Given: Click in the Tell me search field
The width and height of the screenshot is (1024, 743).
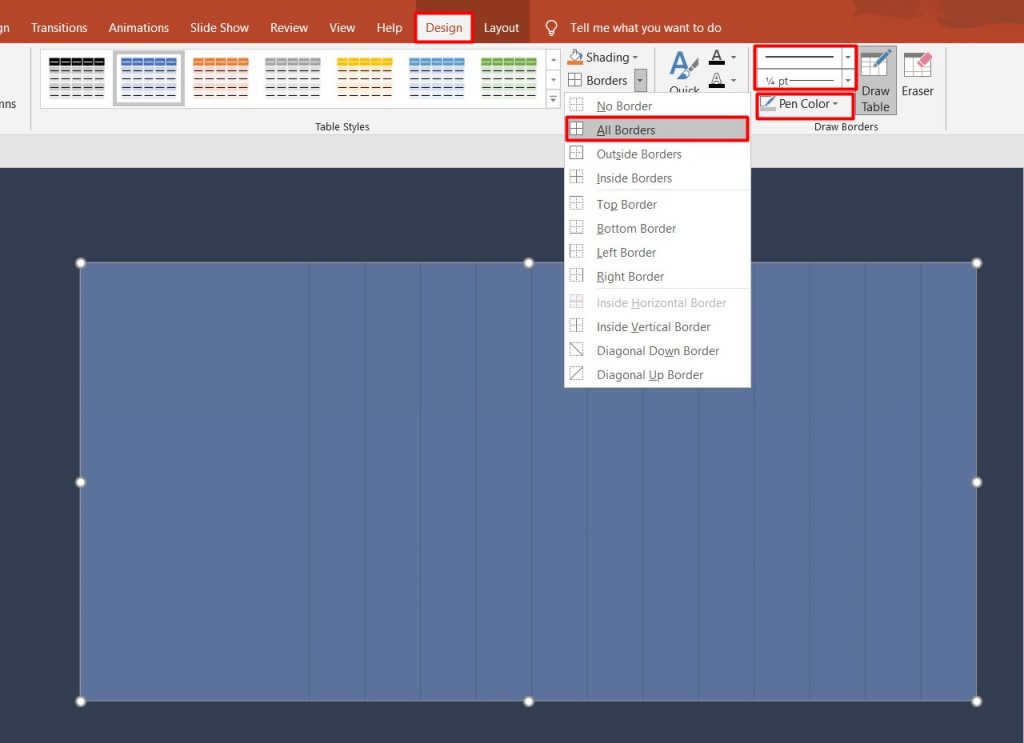Looking at the screenshot, I should (x=645, y=27).
